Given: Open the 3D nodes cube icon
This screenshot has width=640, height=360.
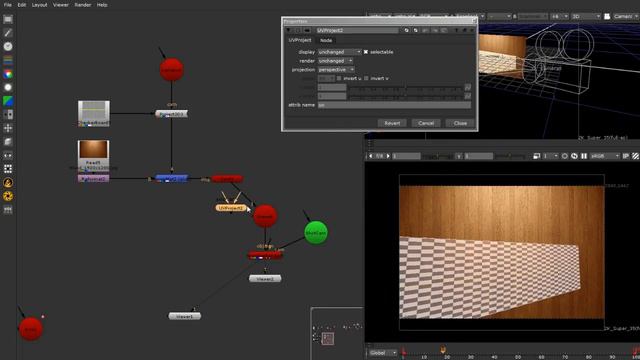Looking at the screenshot, I should 8,142.
